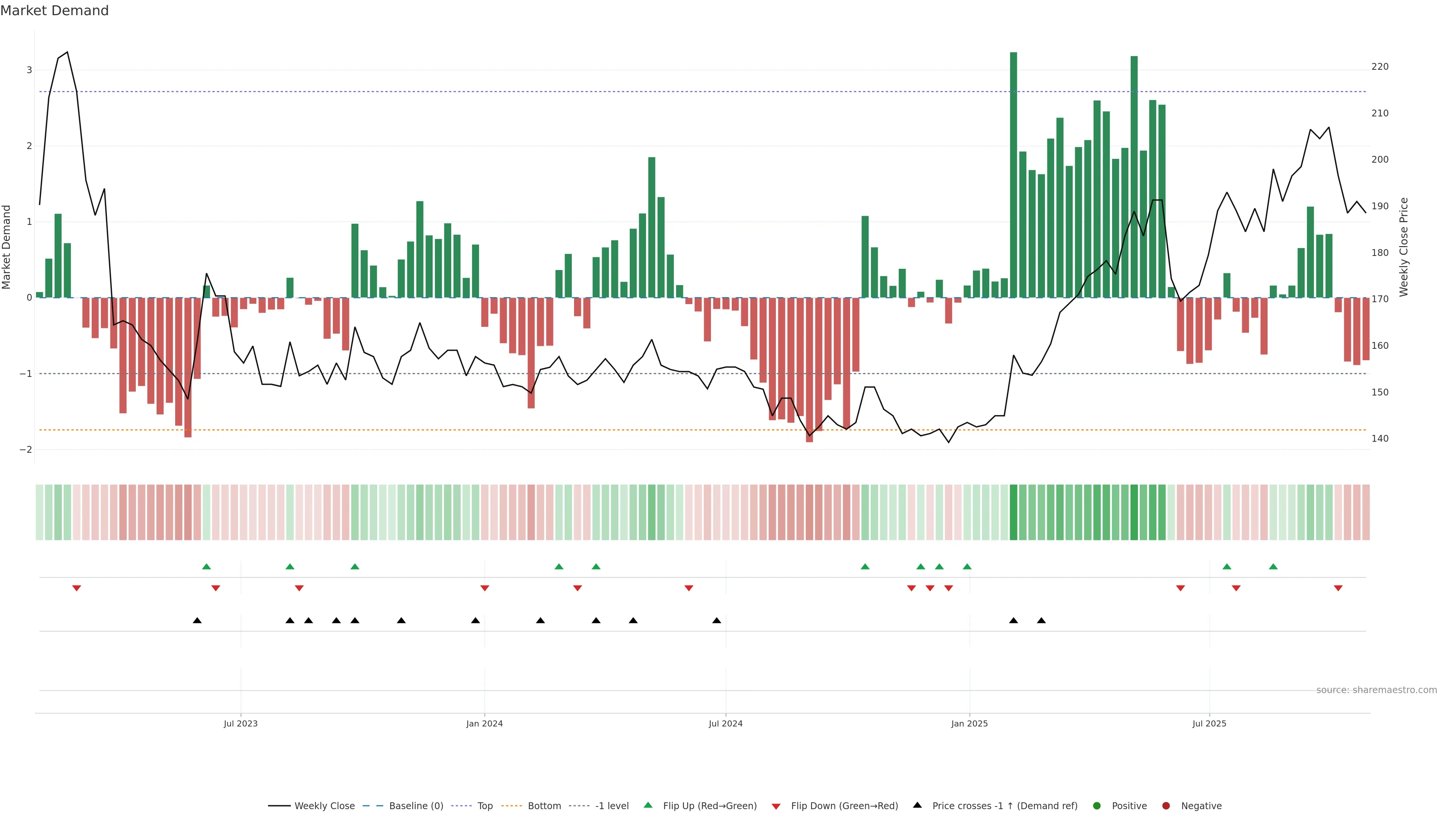Click the red Negative circle in the legend

[x=1166, y=805]
